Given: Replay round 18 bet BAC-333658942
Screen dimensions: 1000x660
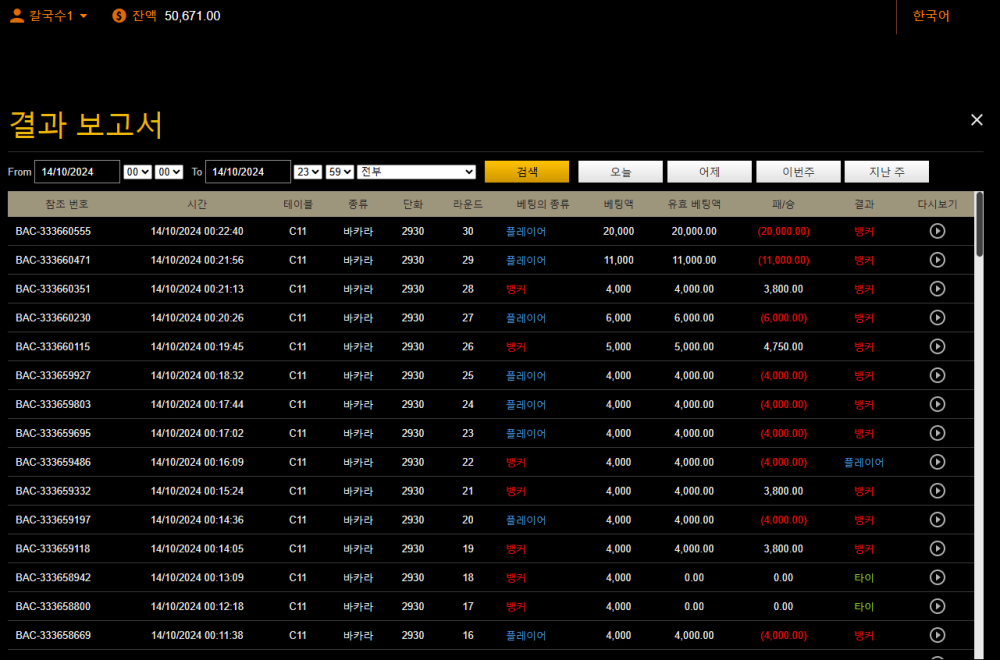Looking at the screenshot, I should point(937,577).
